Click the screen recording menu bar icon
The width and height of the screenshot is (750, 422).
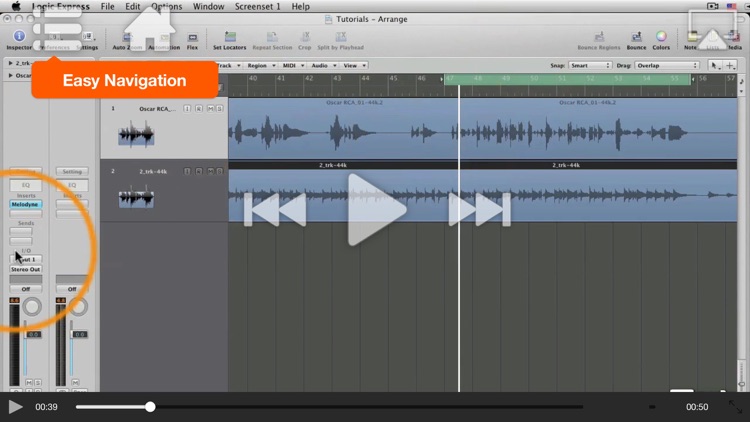pyautogui.click(x=713, y=6)
